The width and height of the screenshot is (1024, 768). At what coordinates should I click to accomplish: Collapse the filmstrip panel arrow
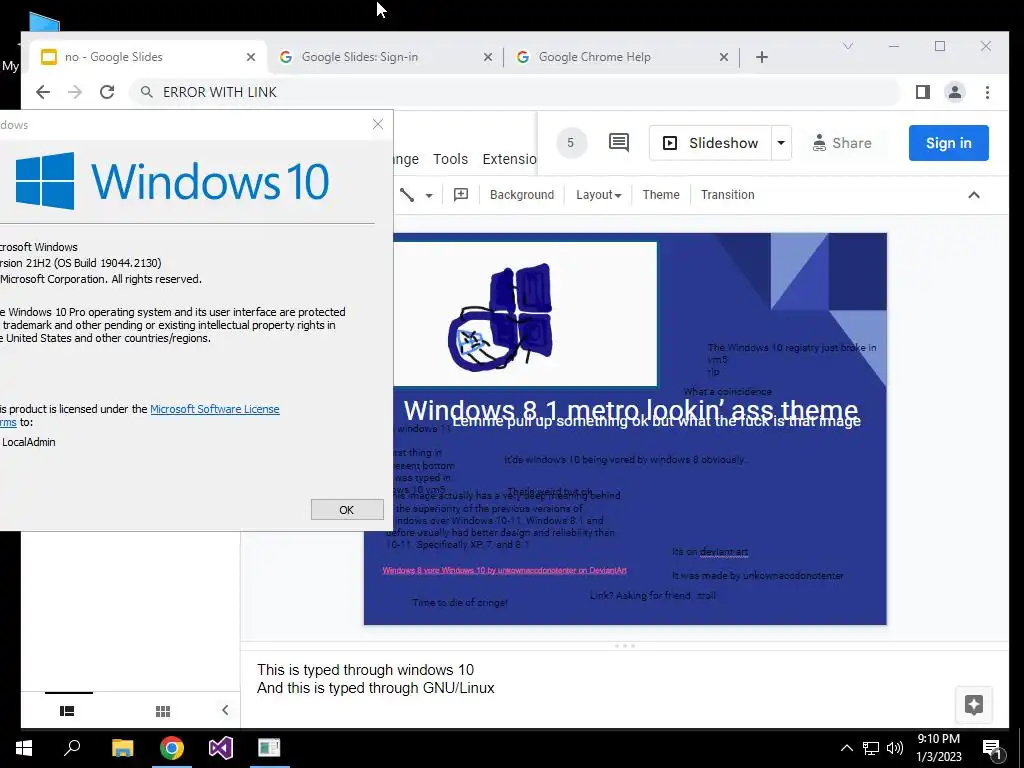click(x=225, y=710)
